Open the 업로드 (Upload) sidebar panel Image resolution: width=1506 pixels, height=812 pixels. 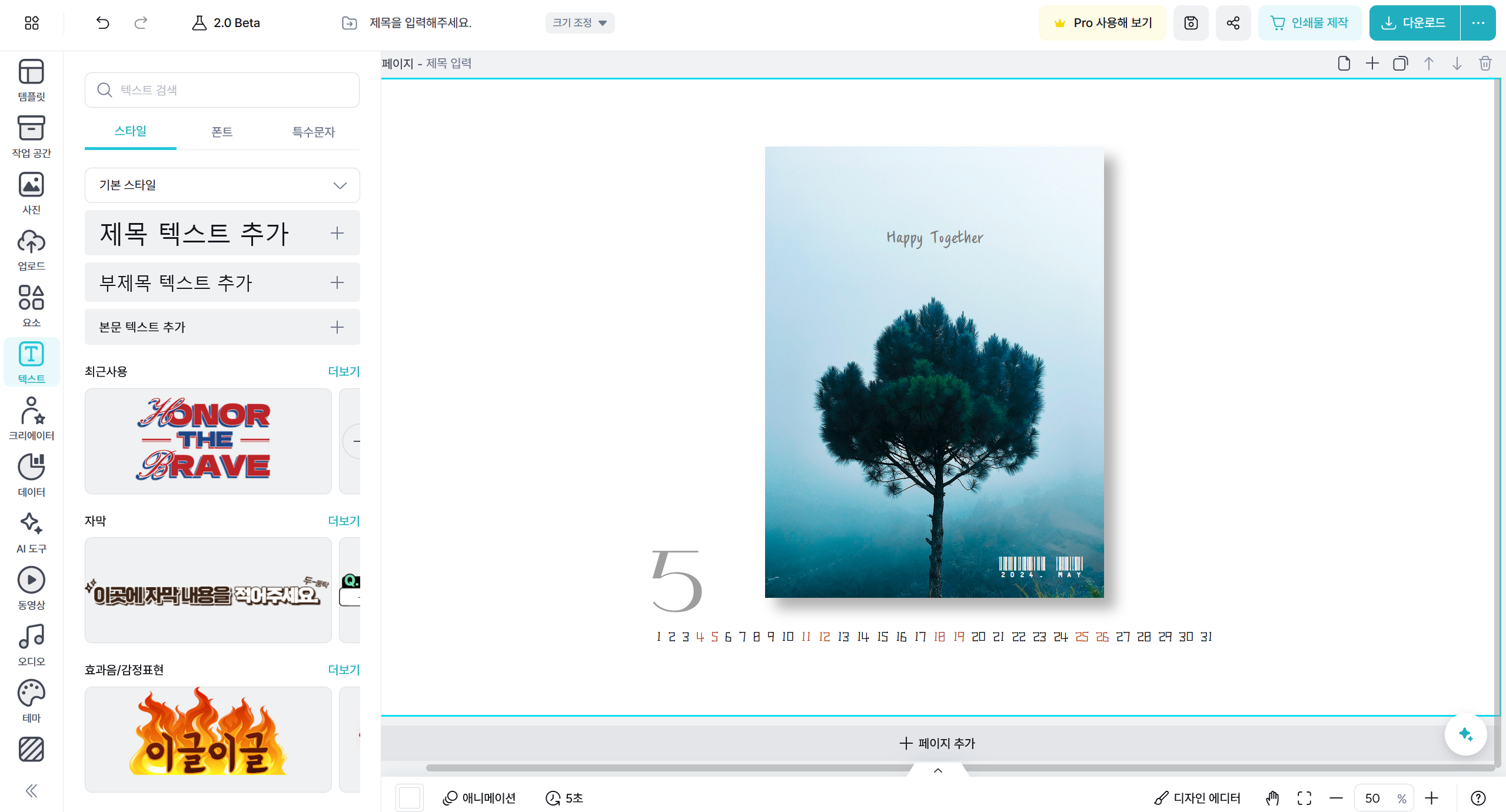[x=31, y=249]
